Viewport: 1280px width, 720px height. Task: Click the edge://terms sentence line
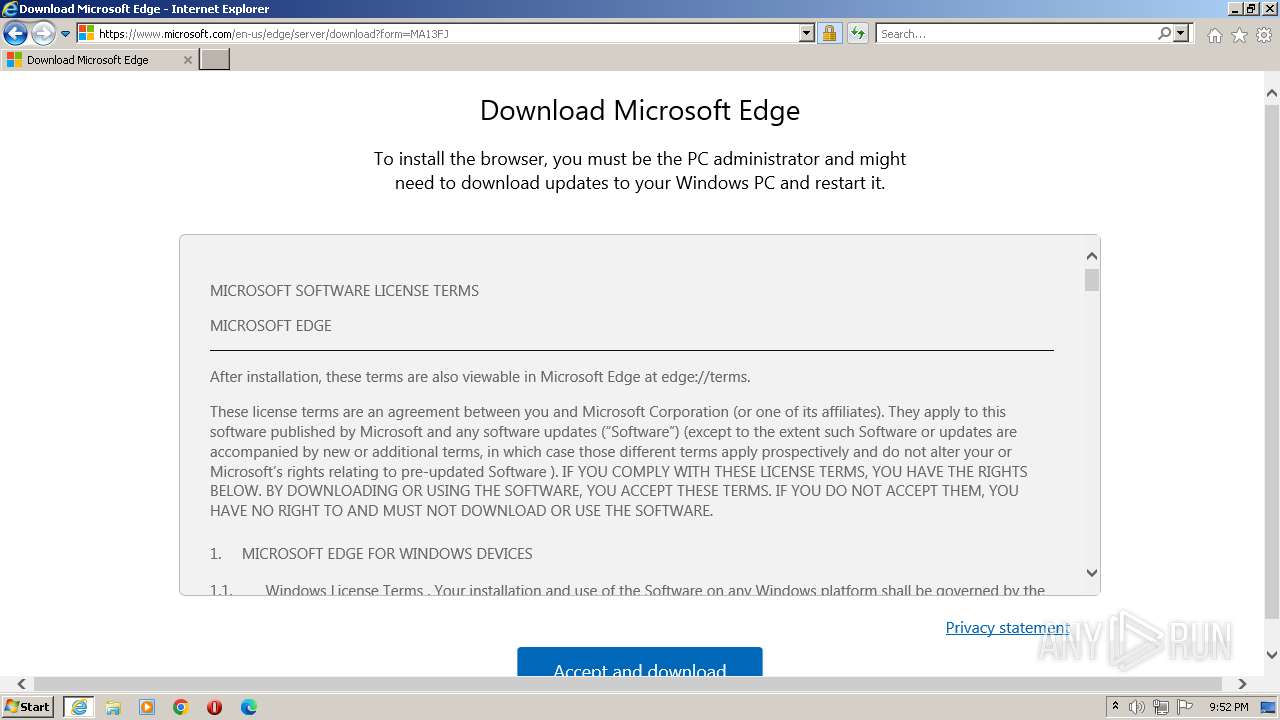point(480,377)
